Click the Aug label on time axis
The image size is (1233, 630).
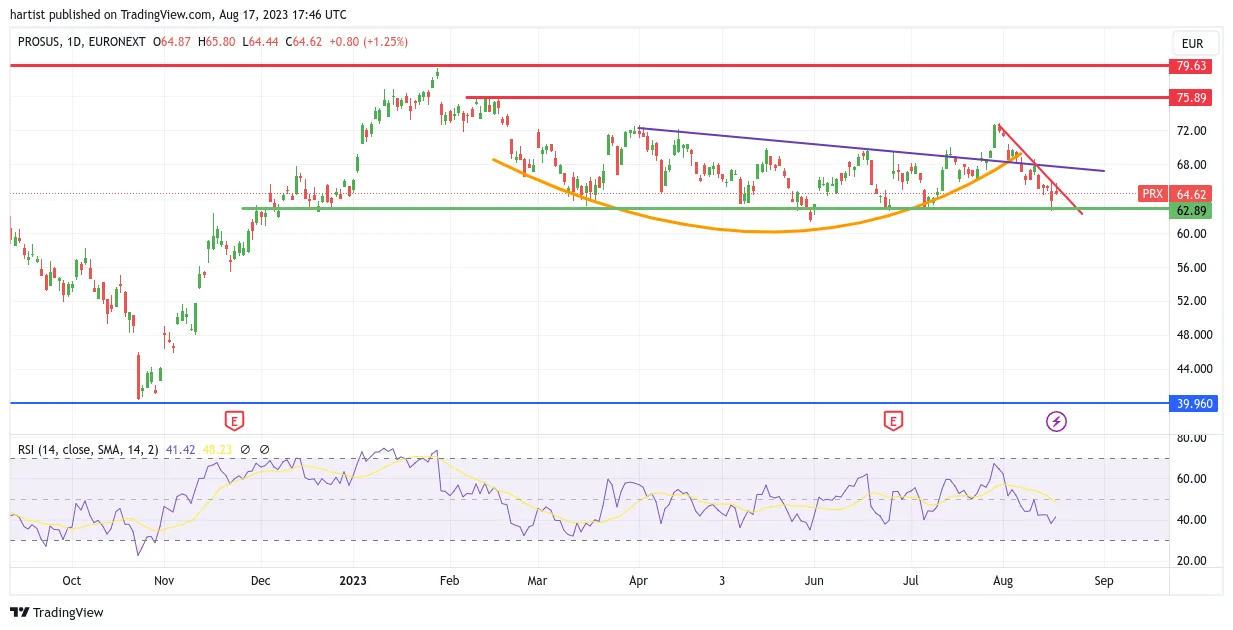tap(1004, 580)
